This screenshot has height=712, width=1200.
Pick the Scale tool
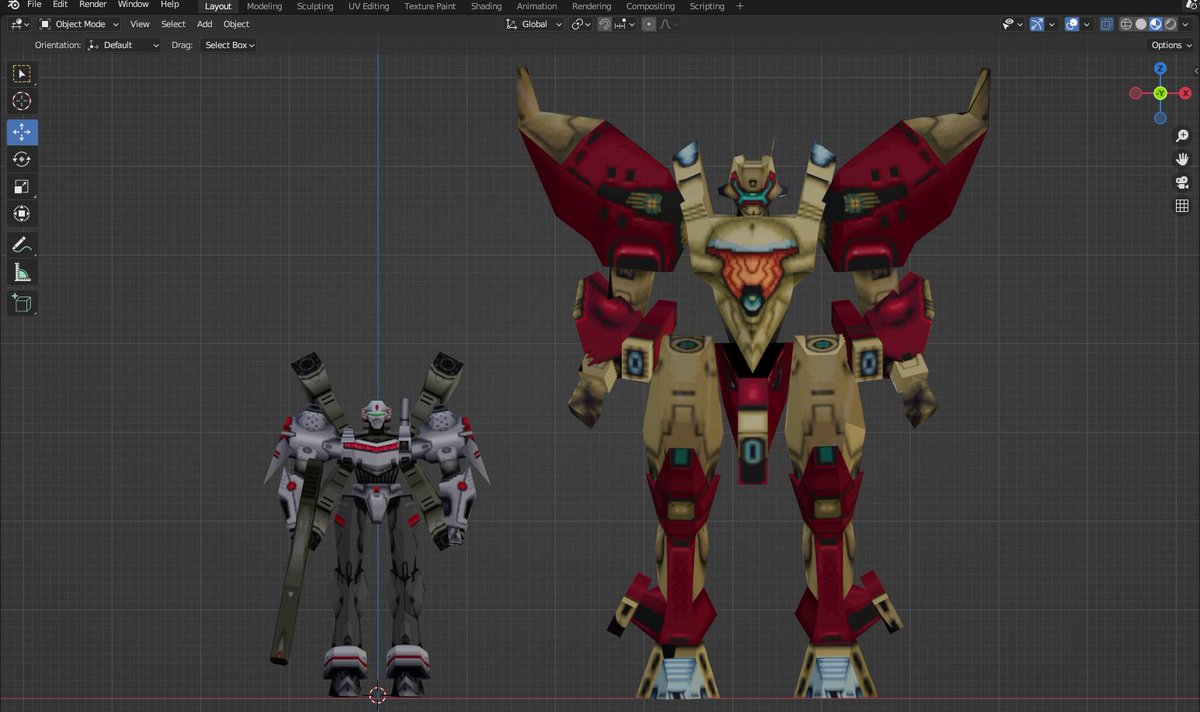(x=22, y=186)
